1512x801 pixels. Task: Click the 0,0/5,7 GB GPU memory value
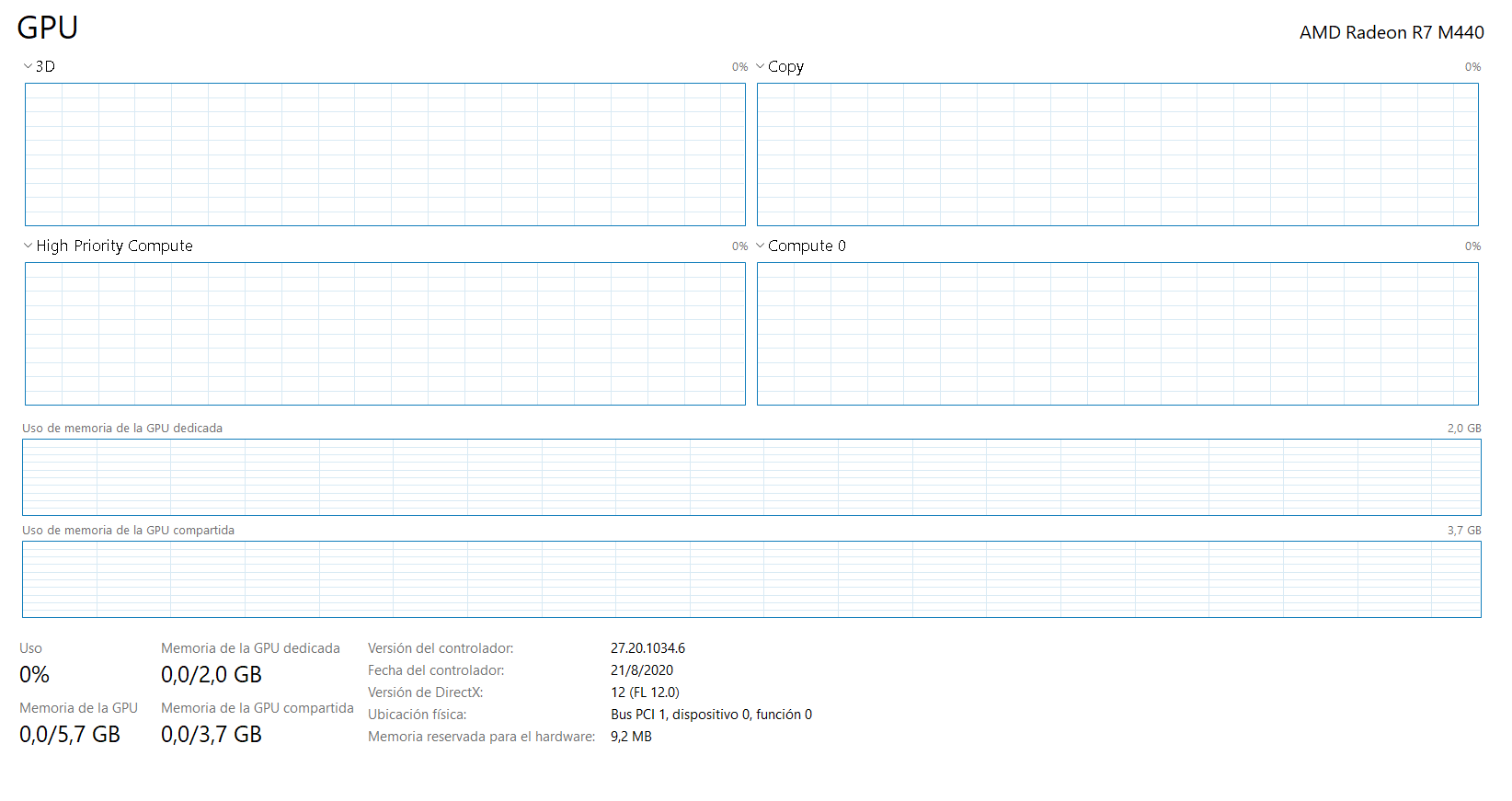click(70, 735)
